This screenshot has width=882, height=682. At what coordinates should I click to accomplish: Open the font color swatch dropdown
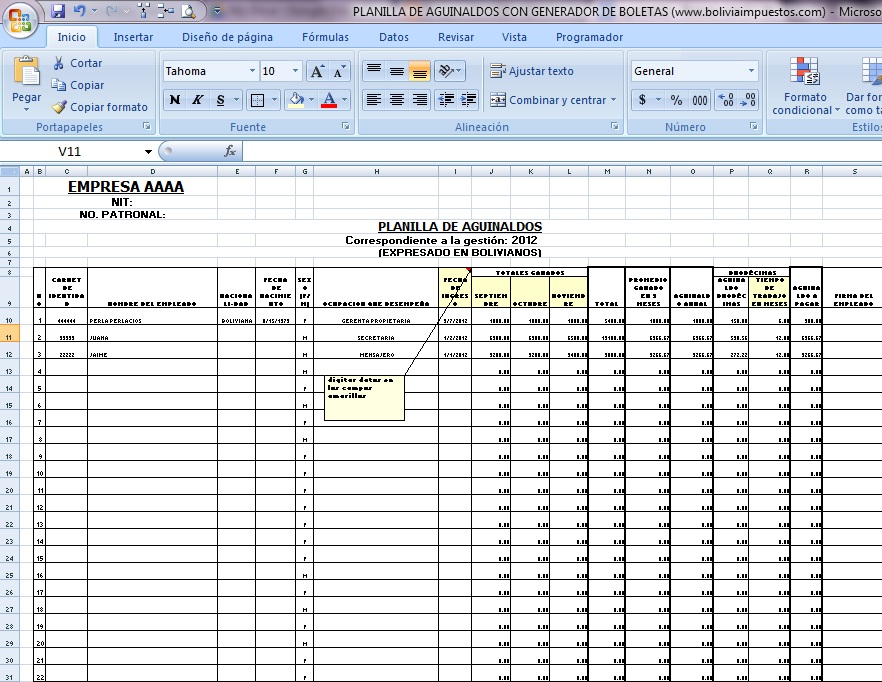(345, 100)
